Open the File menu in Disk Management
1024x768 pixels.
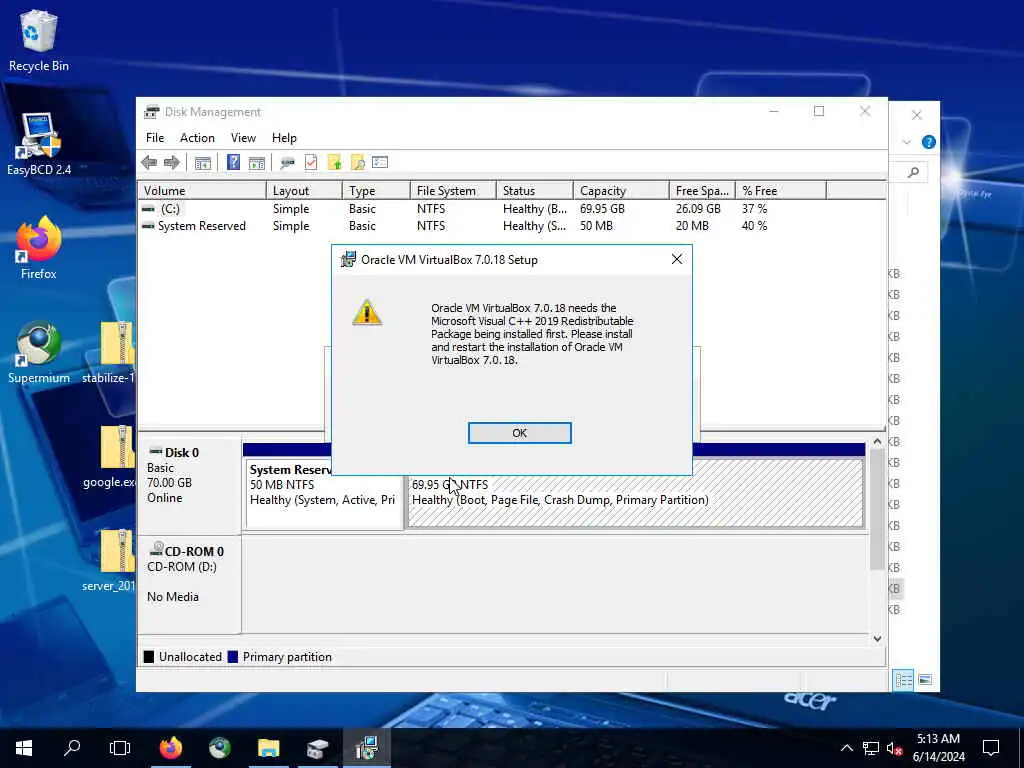[155, 138]
